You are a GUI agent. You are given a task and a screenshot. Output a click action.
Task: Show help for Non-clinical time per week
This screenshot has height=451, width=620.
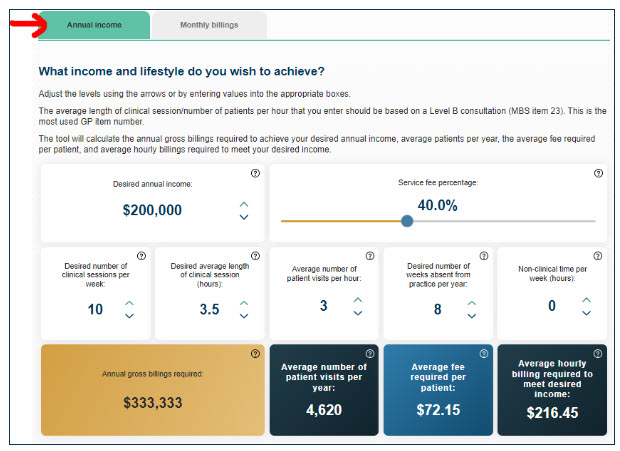click(x=598, y=256)
